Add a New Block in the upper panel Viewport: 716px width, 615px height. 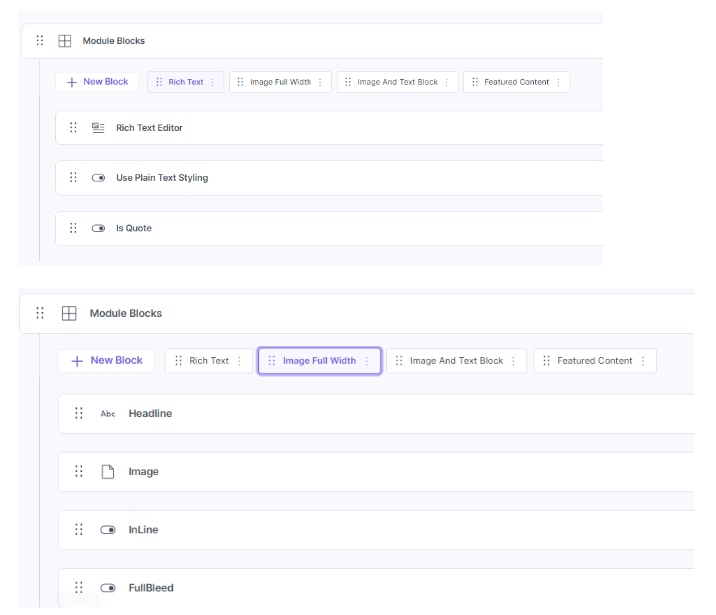(97, 82)
